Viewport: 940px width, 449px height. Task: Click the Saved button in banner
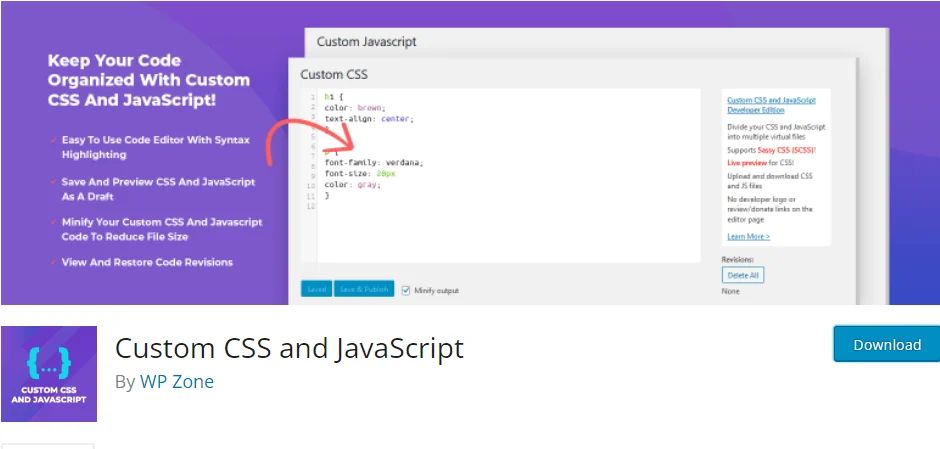tap(316, 289)
